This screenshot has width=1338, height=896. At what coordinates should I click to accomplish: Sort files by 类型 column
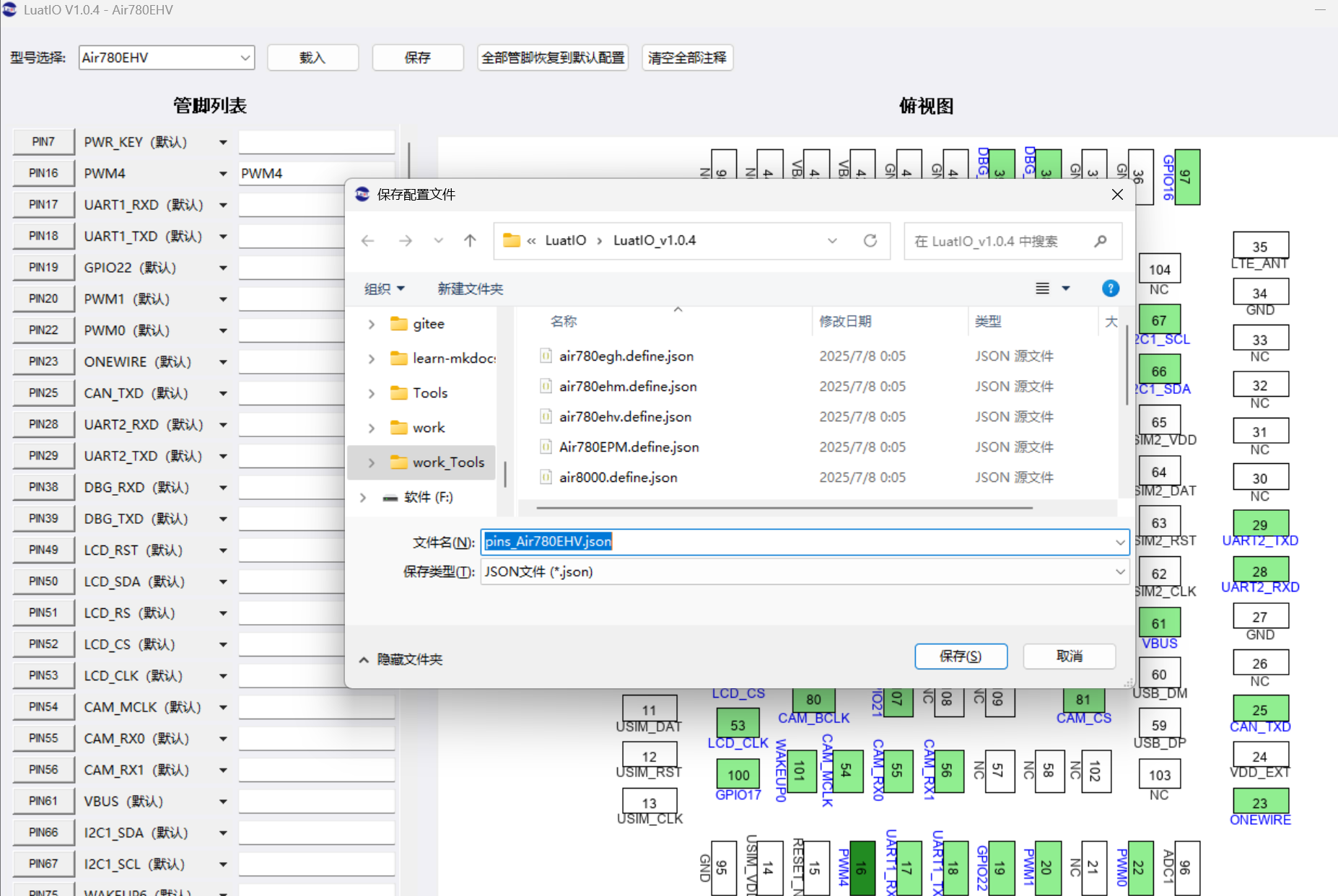988,321
